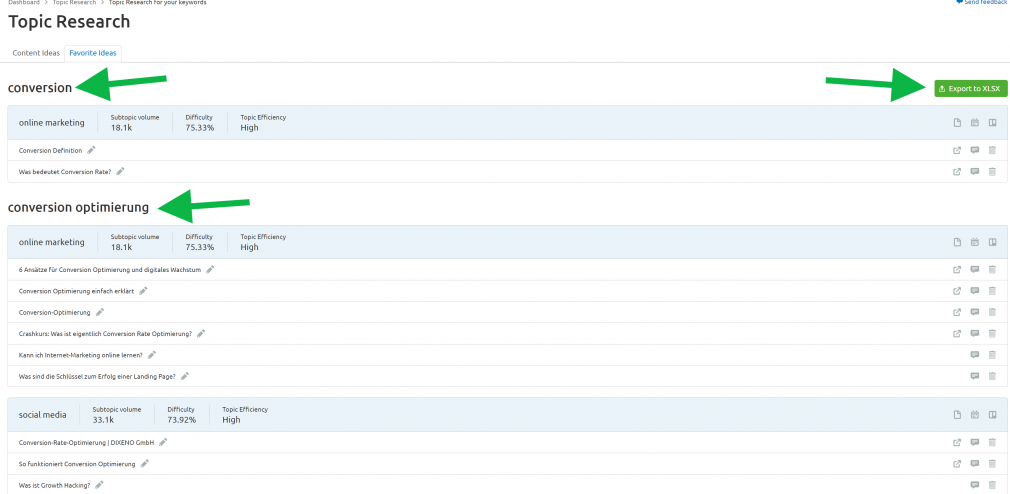Edit pencil for Conversion-Rate-Optimierung DIXENO GmbH
This screenshot has height=494, width=1010.
click(x=163, y=442)
